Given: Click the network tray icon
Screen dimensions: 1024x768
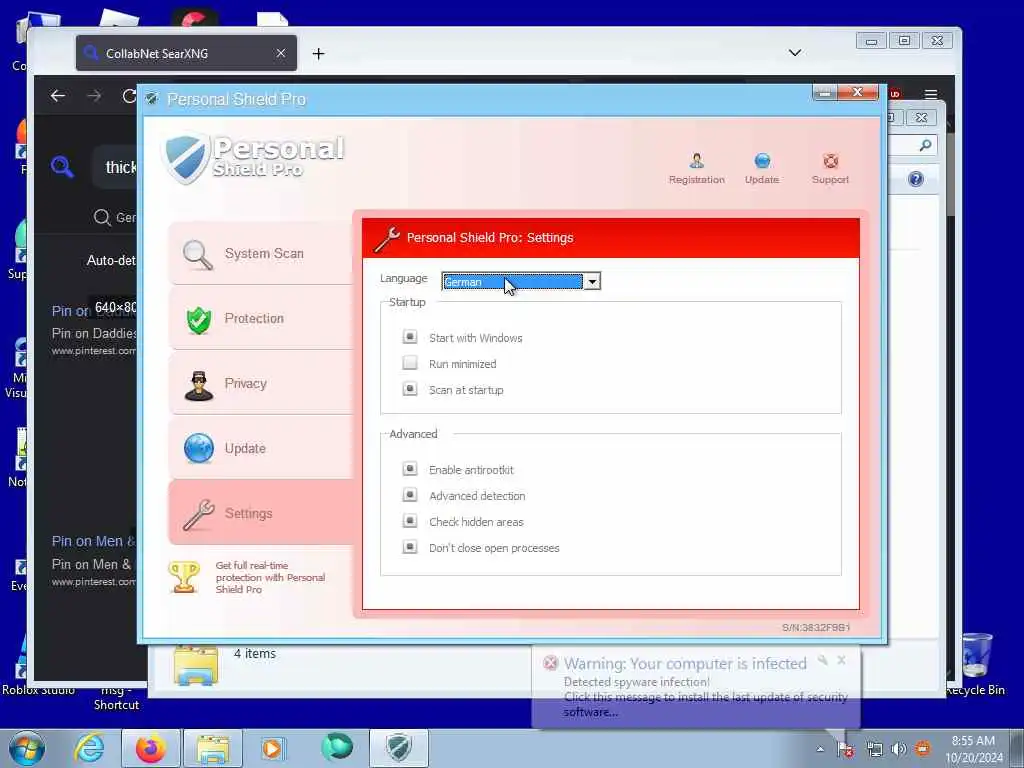Looking at the screenshot, I should (x=874, y=749).
